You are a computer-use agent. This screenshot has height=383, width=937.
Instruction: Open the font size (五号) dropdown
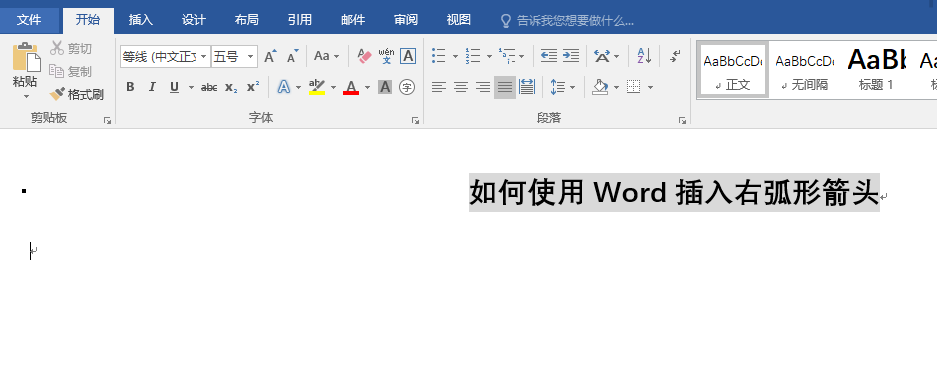[250, 57]
